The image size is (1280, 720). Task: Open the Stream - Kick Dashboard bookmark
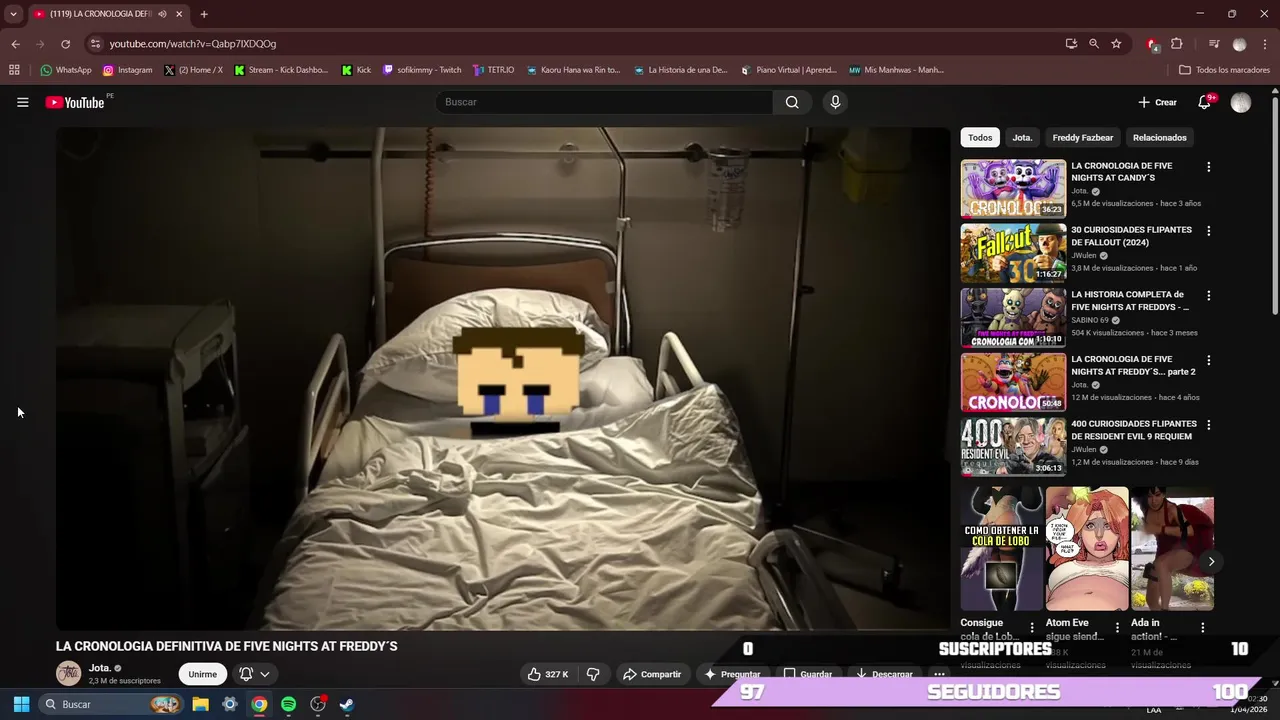(x=281, y=70)
